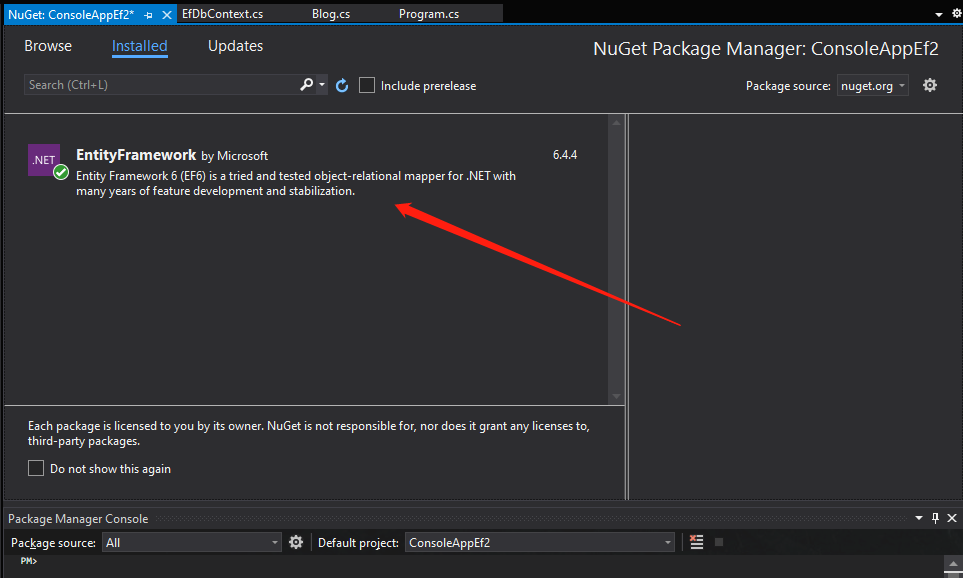
Task: Click the package list scroll down arrow
Action: click(x=616, y=397)
